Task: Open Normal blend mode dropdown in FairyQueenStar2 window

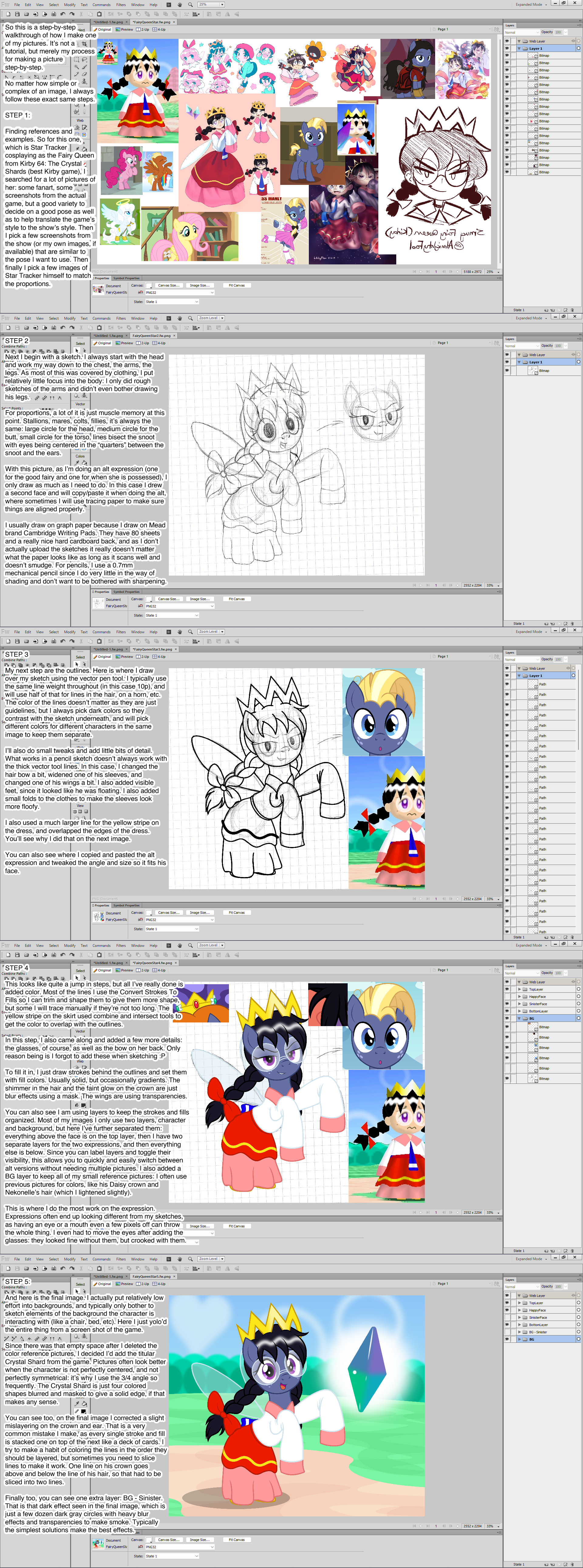Action: pos(522,346)
